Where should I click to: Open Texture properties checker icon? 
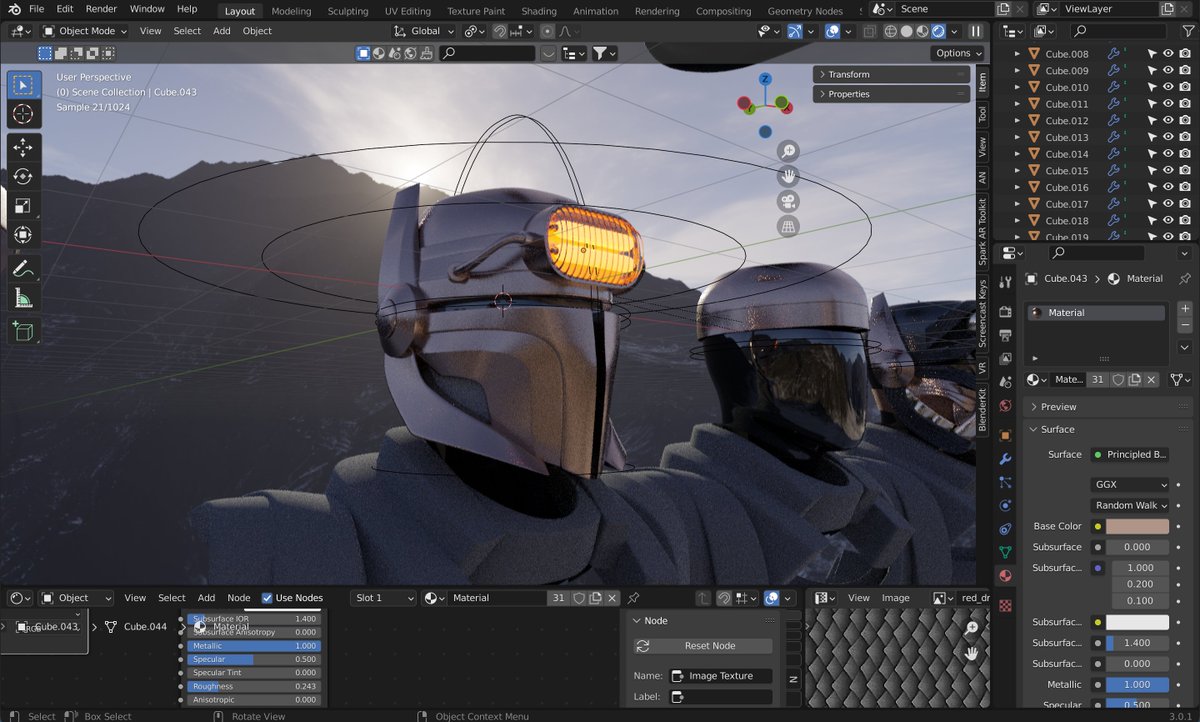pyautogui.click(x=1005, y=605)
